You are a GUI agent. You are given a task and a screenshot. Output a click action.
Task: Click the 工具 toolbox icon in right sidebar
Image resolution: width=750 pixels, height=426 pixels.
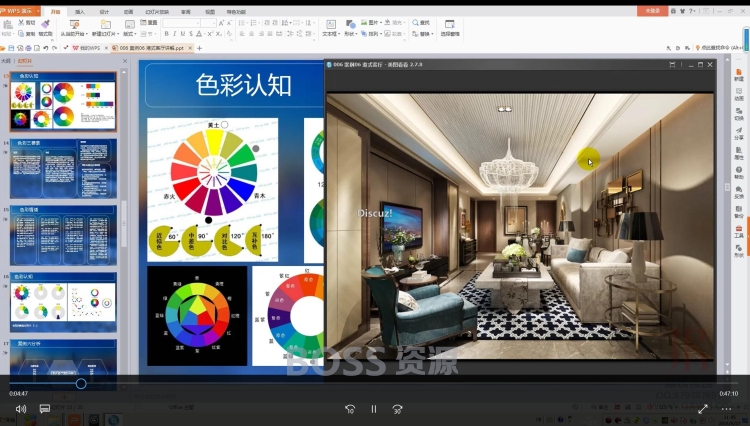[x=739, y=231]
